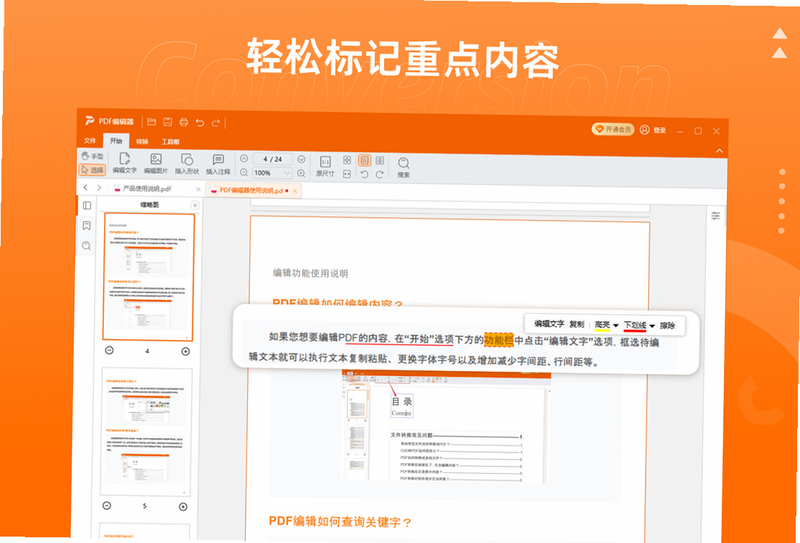The width and height of the screenshot is (800, 543).
Task: Choose the 编辑图片 edit image tool
Action: [156, 163]
